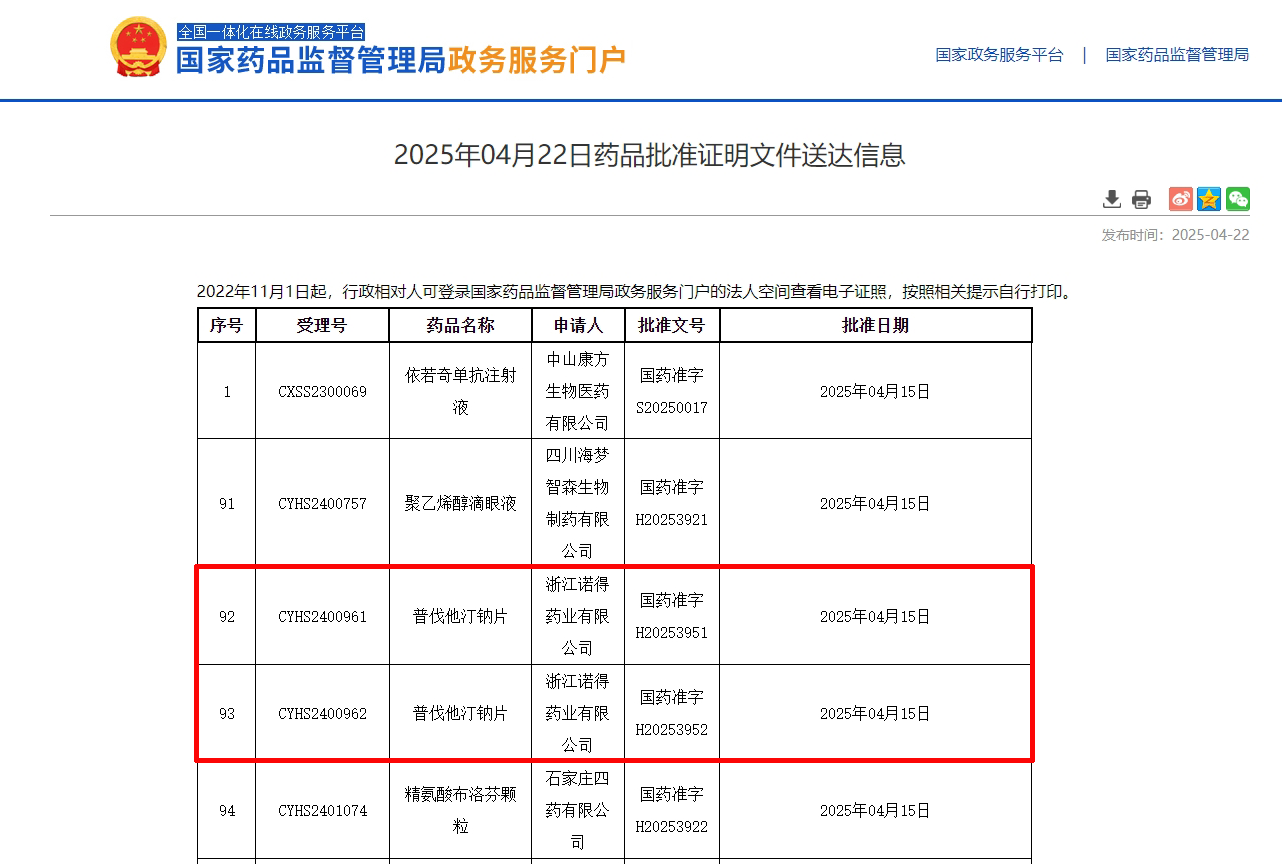Select cell 国药准字H20253951
Viewport: 1282px width, 864px height.
(672, 617)
